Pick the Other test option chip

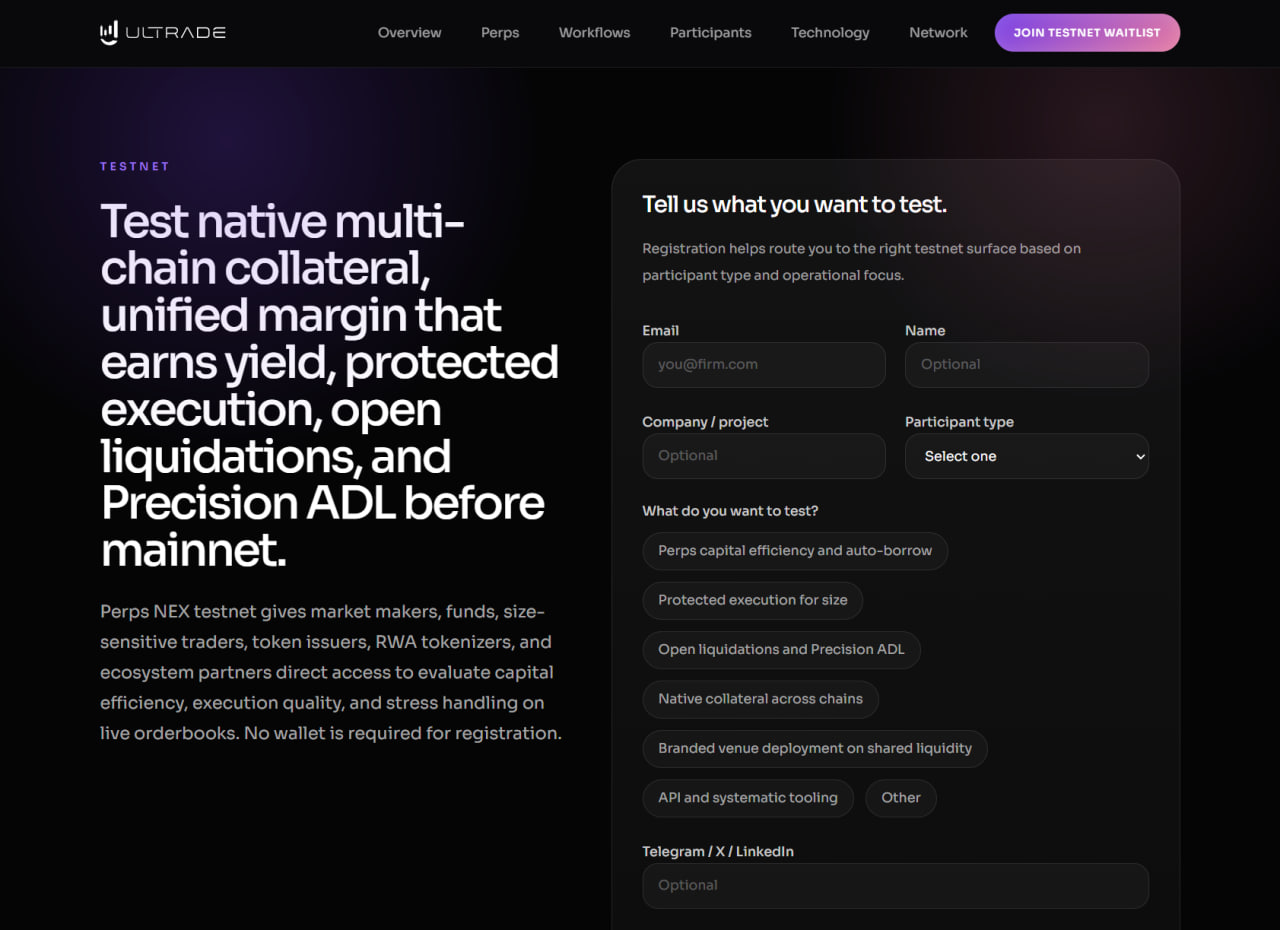point(900,798)
